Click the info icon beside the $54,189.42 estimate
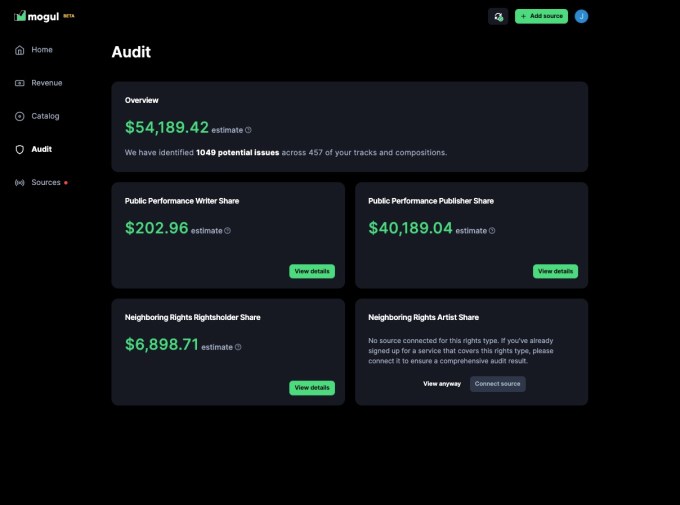Image resolution: width=680 pixels, height=505 pixels. click(248, 130)
